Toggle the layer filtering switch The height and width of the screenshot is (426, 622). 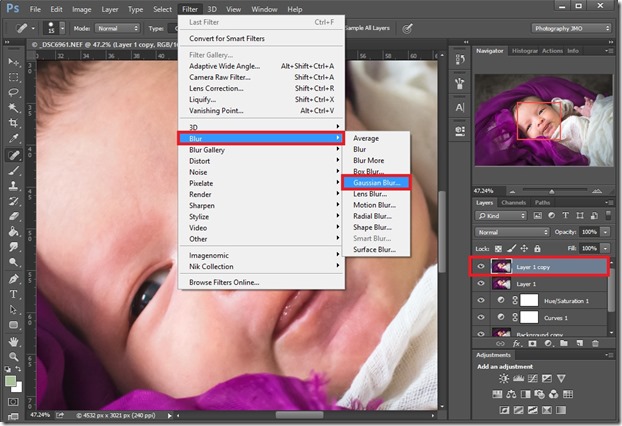(x=608, y=215)
